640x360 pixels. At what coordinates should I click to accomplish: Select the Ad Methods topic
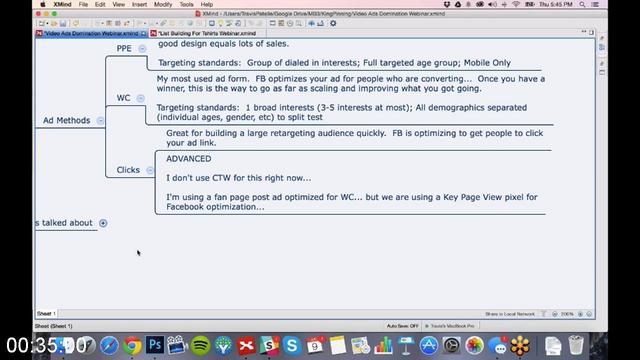(x=67, y=120)
